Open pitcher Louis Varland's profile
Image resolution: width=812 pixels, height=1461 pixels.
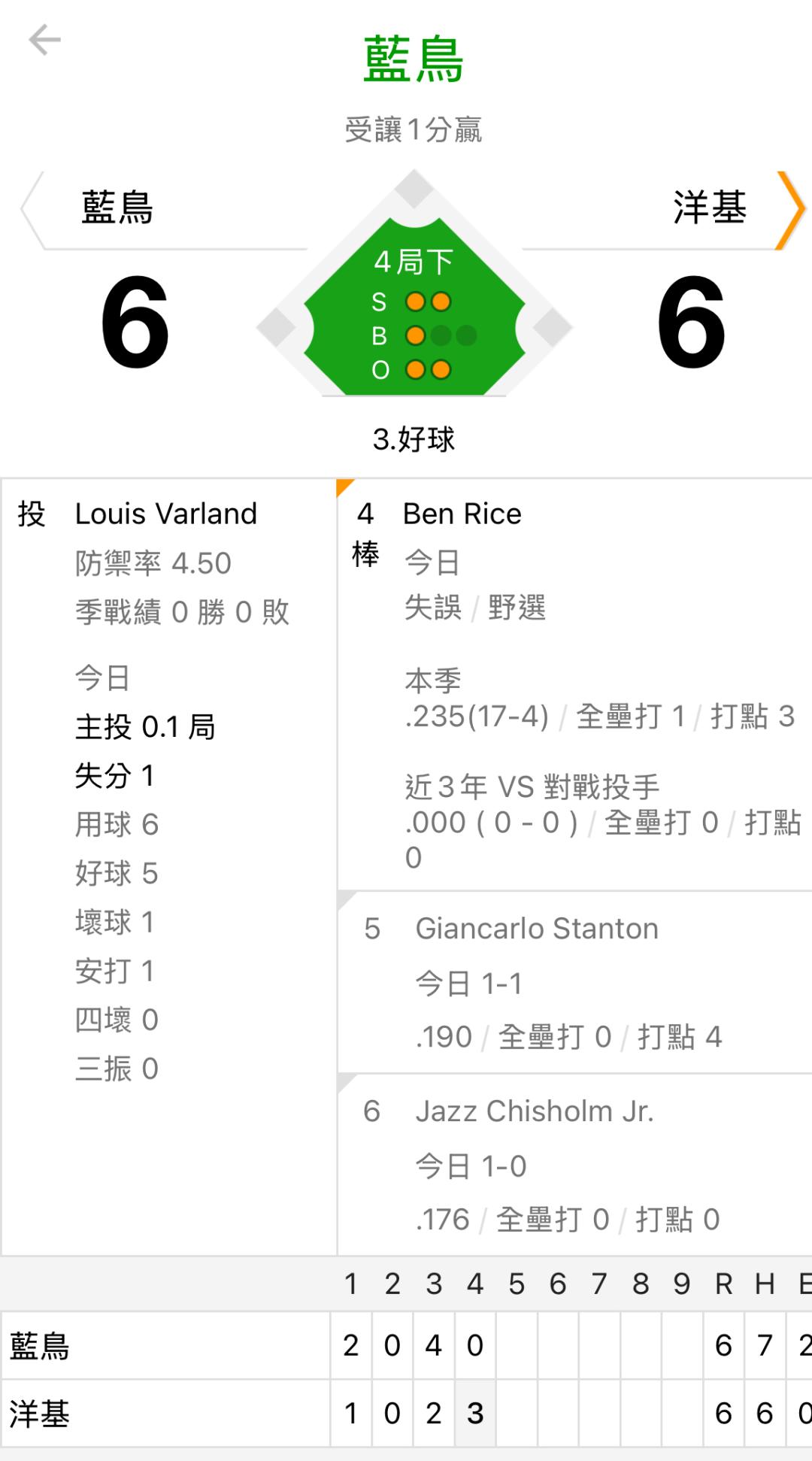pyautogui.click(x=166, y=514)
